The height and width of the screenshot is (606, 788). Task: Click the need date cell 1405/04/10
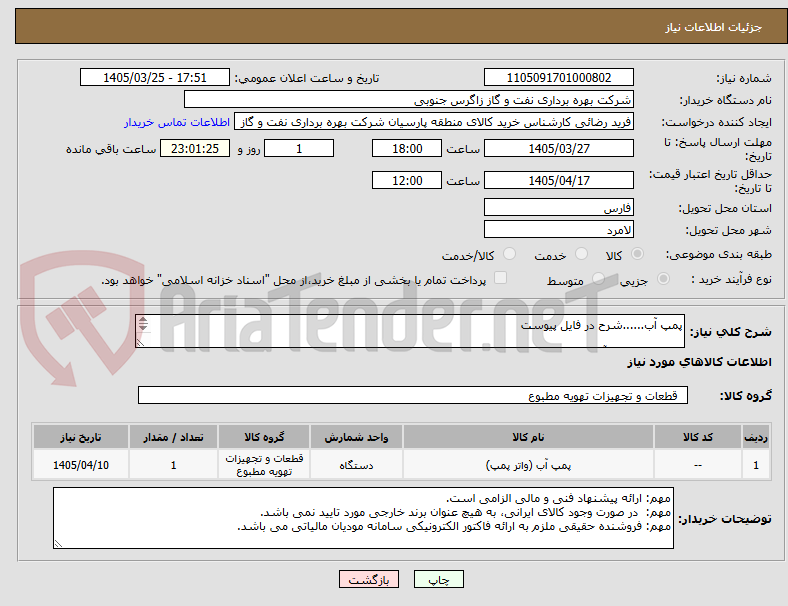pyautogui.click(x=81, y=465)
